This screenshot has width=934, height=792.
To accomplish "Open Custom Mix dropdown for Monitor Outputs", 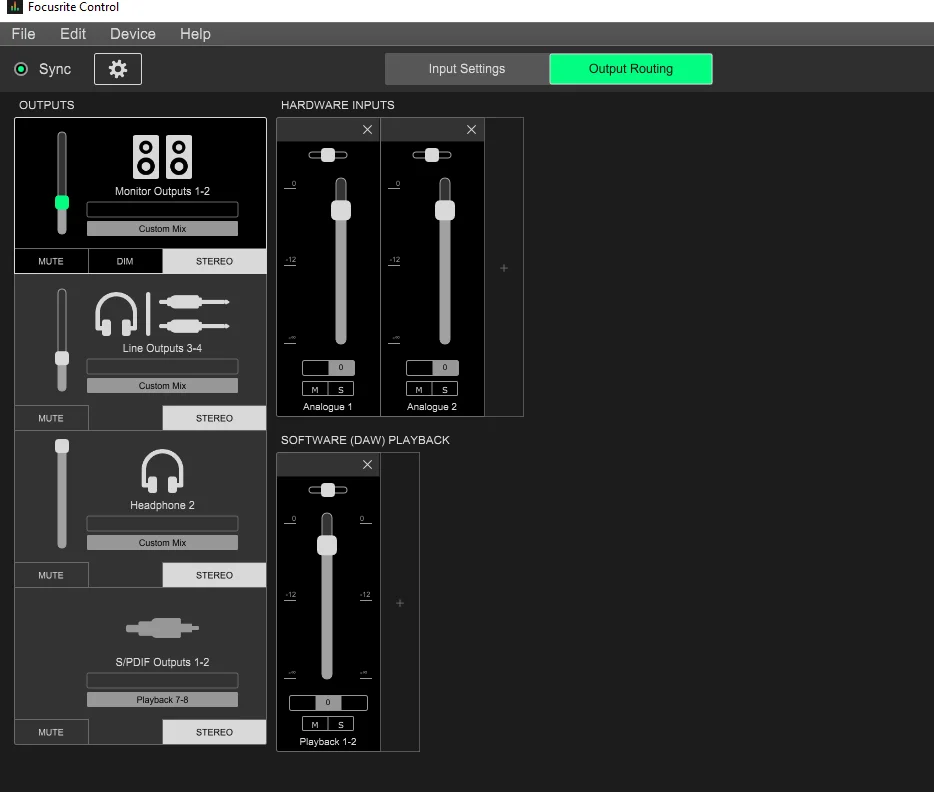I will point(162,229).
